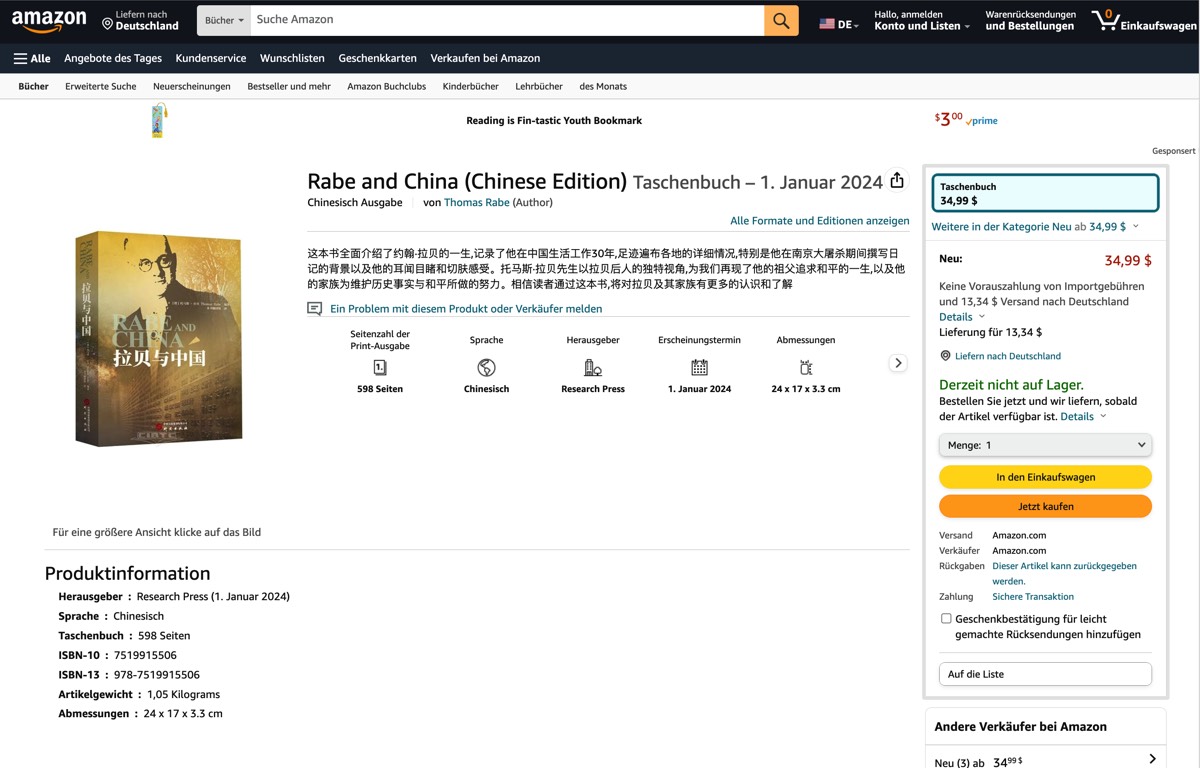1200x768 pixels.
Task: Click the globe language icon above Chinesisch
Action: (486, 367)
